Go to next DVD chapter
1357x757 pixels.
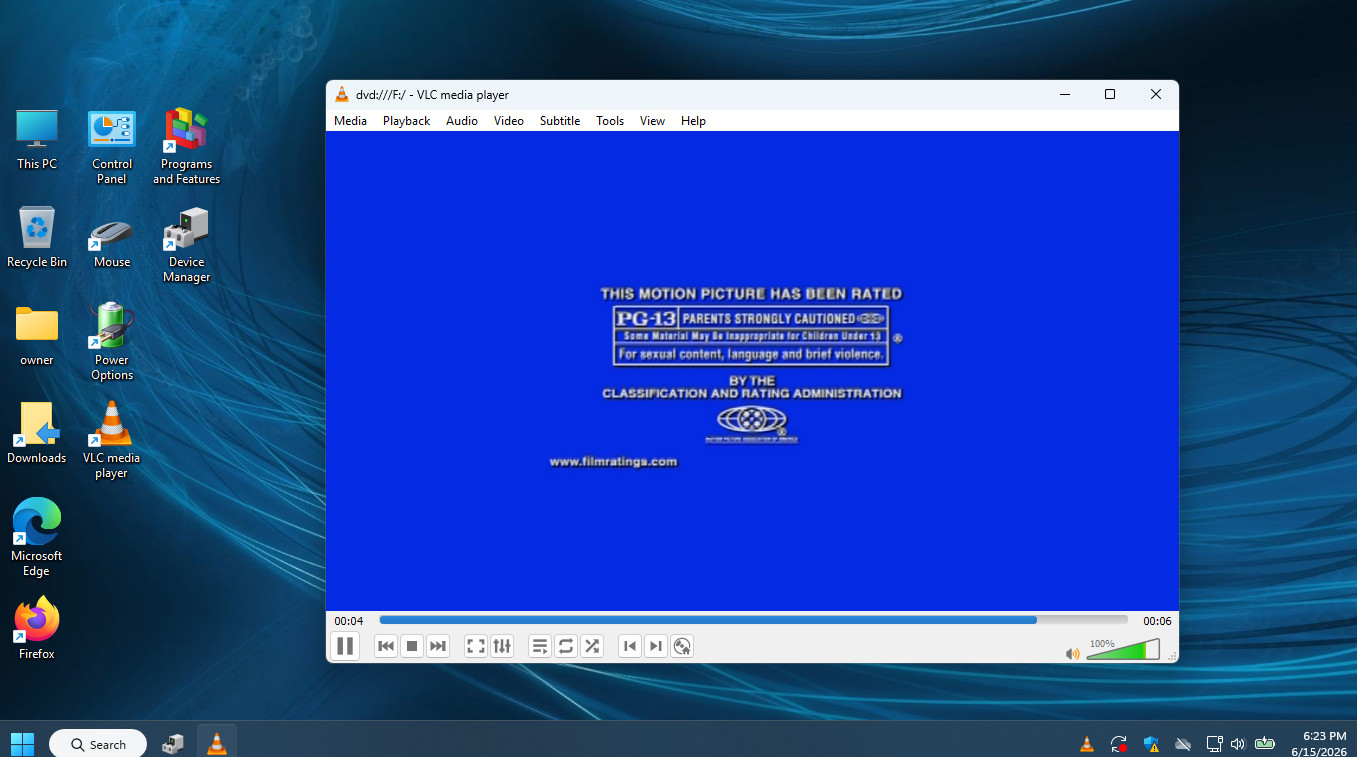click(656, 646)
